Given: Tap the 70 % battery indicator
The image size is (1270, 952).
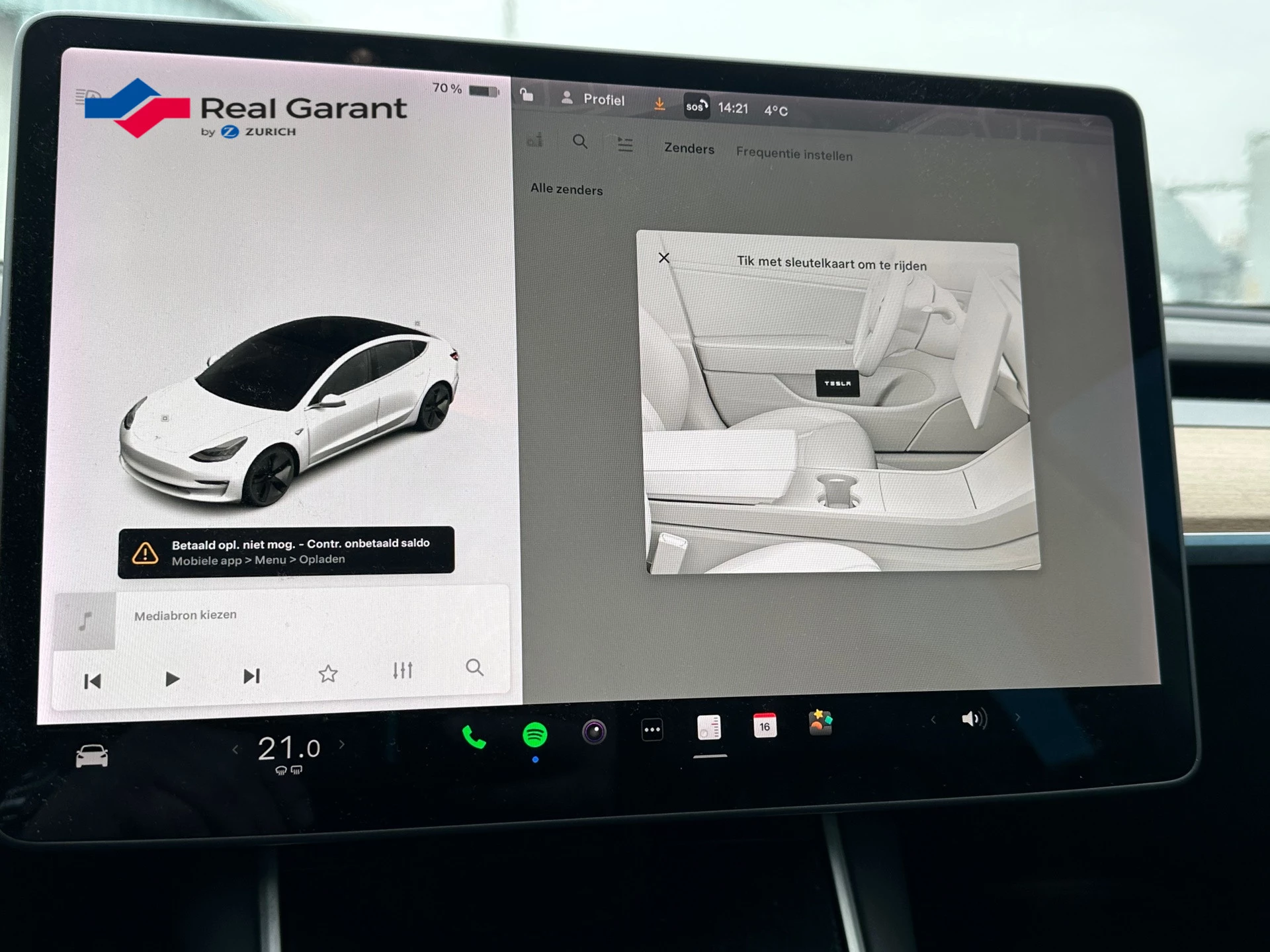Looking at the screenshot, I should (466, 89).
